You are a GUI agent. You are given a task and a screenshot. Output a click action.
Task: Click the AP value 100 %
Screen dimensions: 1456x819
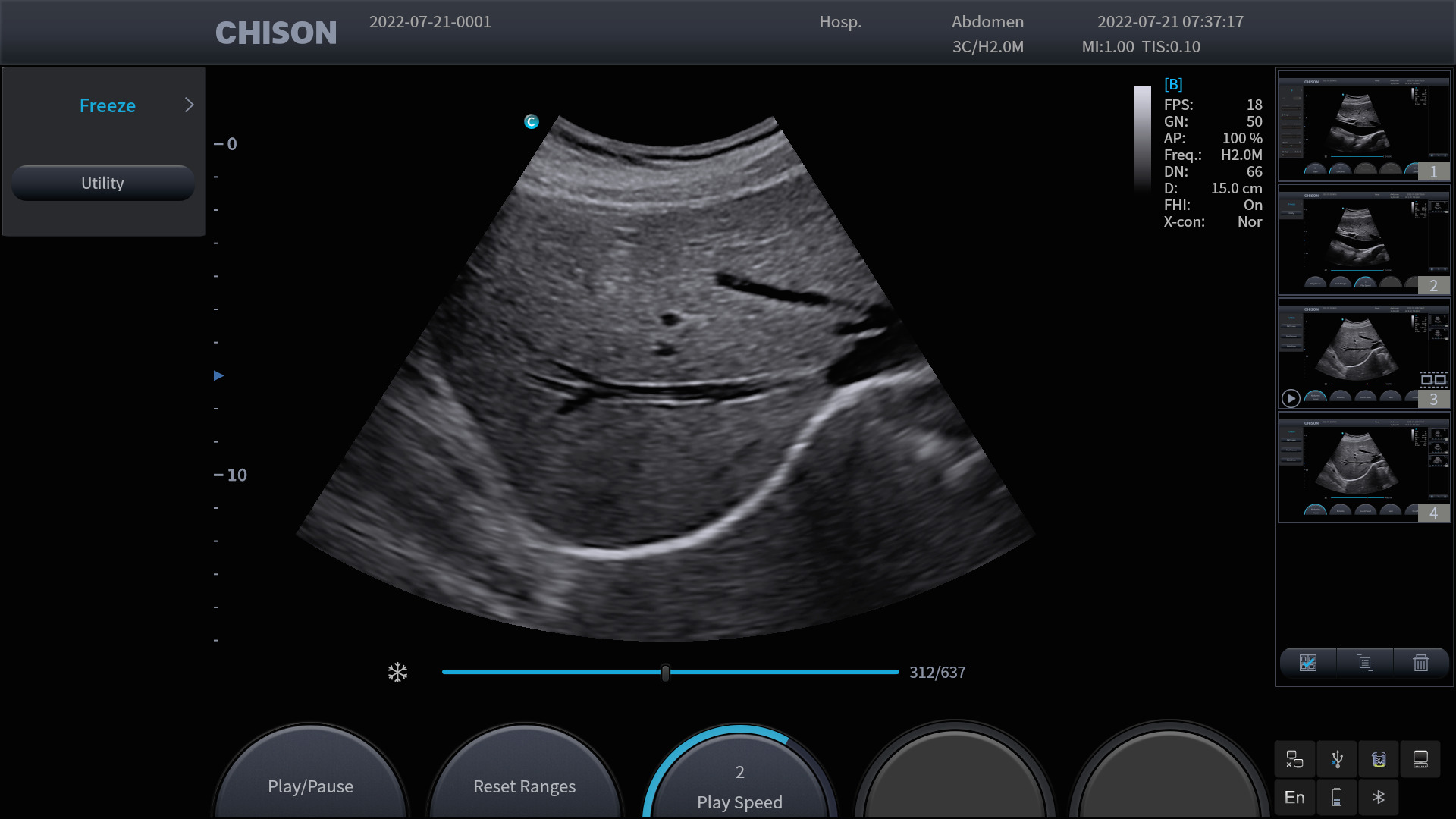coord(1242,138)
